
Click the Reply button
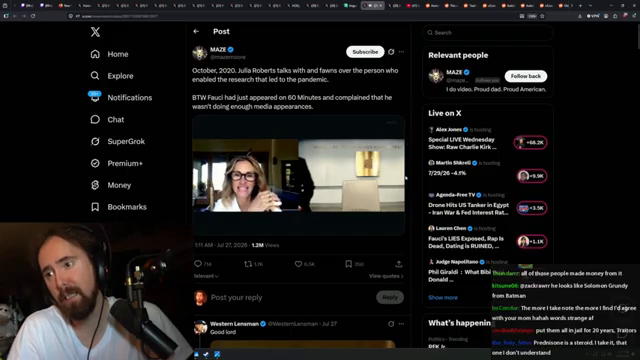pos(390,297)
